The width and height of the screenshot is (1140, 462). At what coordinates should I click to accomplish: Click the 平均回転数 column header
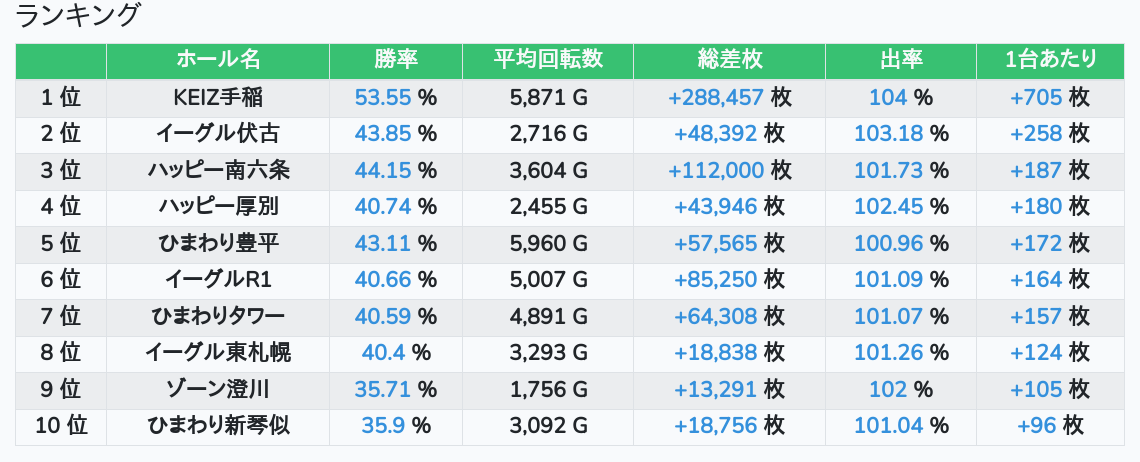(548, 60)
